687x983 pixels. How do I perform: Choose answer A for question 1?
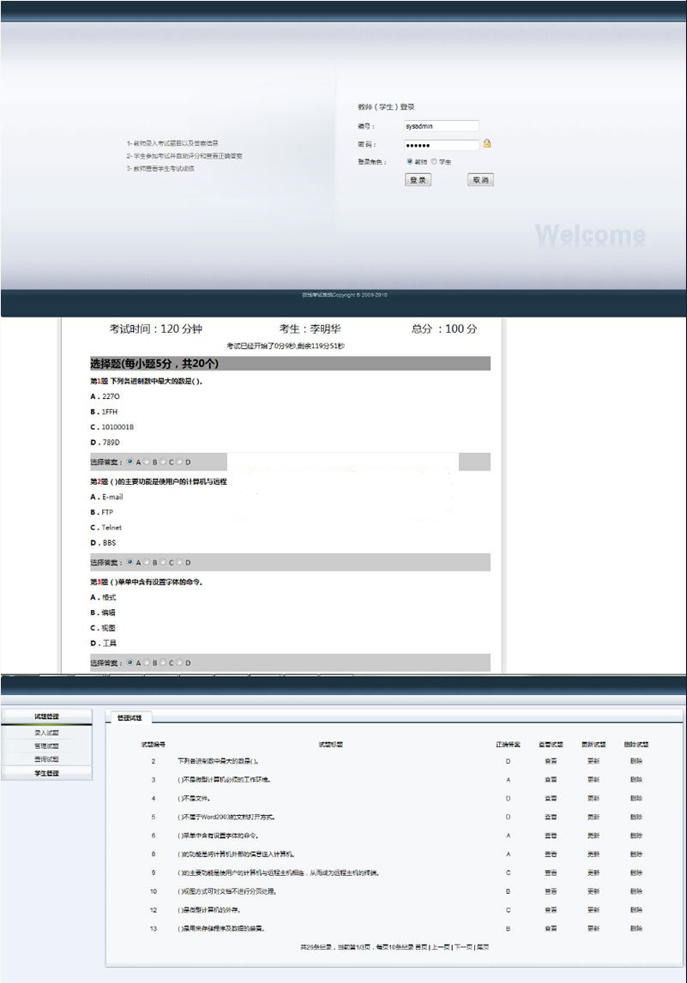(x=130, y=462)
